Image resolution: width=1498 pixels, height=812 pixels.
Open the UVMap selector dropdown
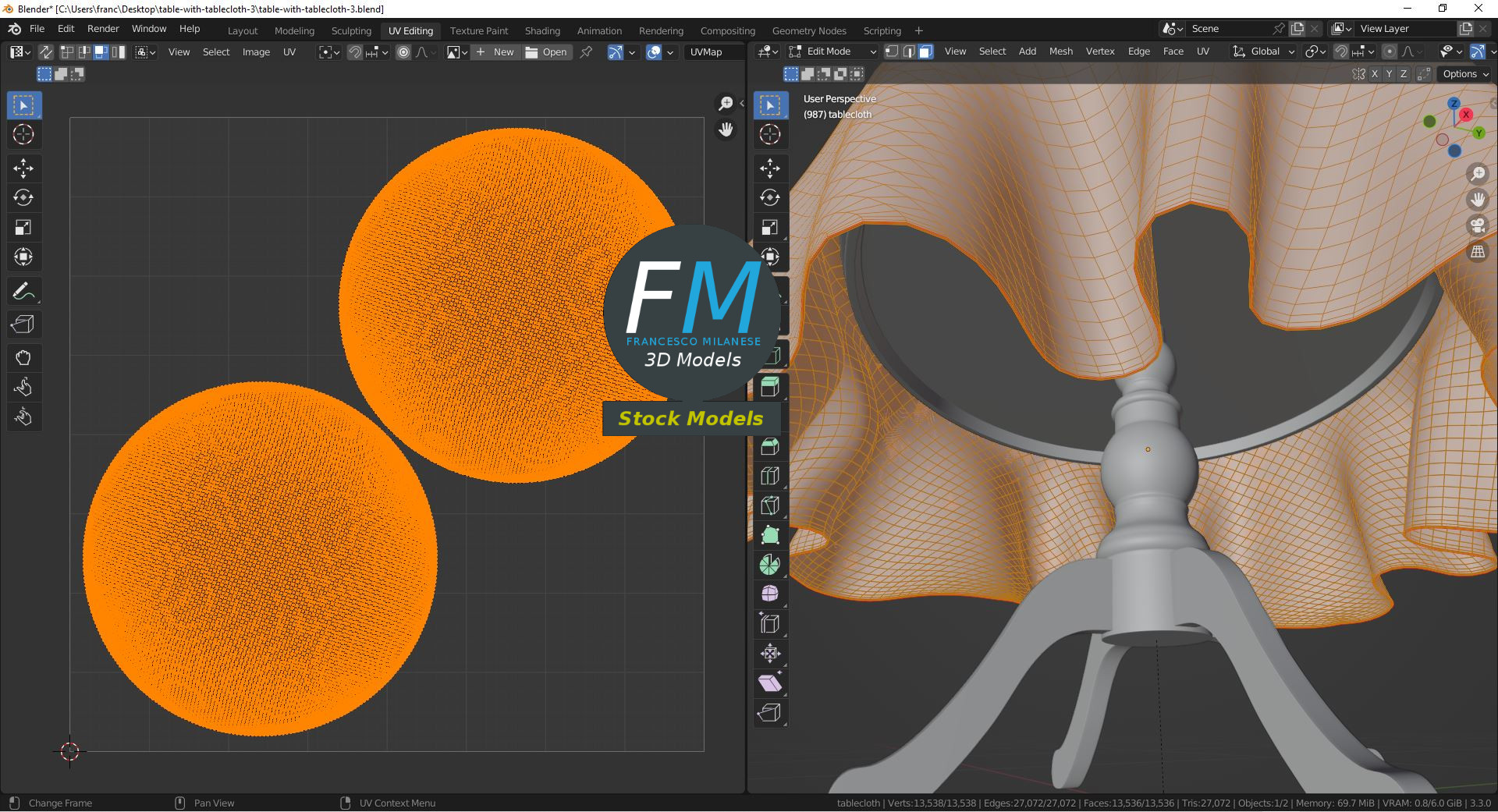click(x=713, y=52)
